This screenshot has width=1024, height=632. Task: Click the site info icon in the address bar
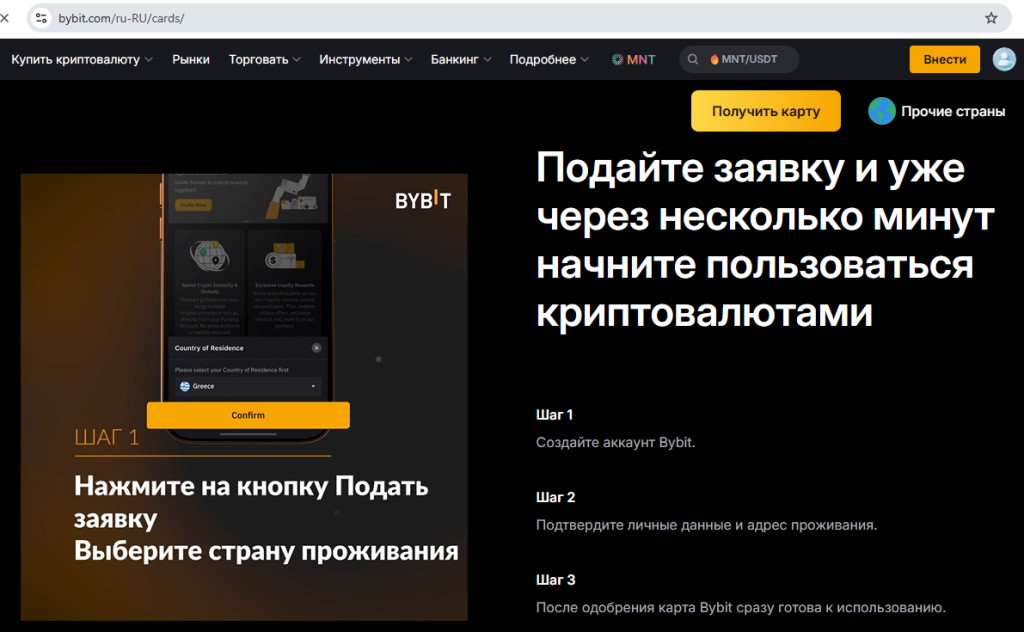(x=40, y=17)
